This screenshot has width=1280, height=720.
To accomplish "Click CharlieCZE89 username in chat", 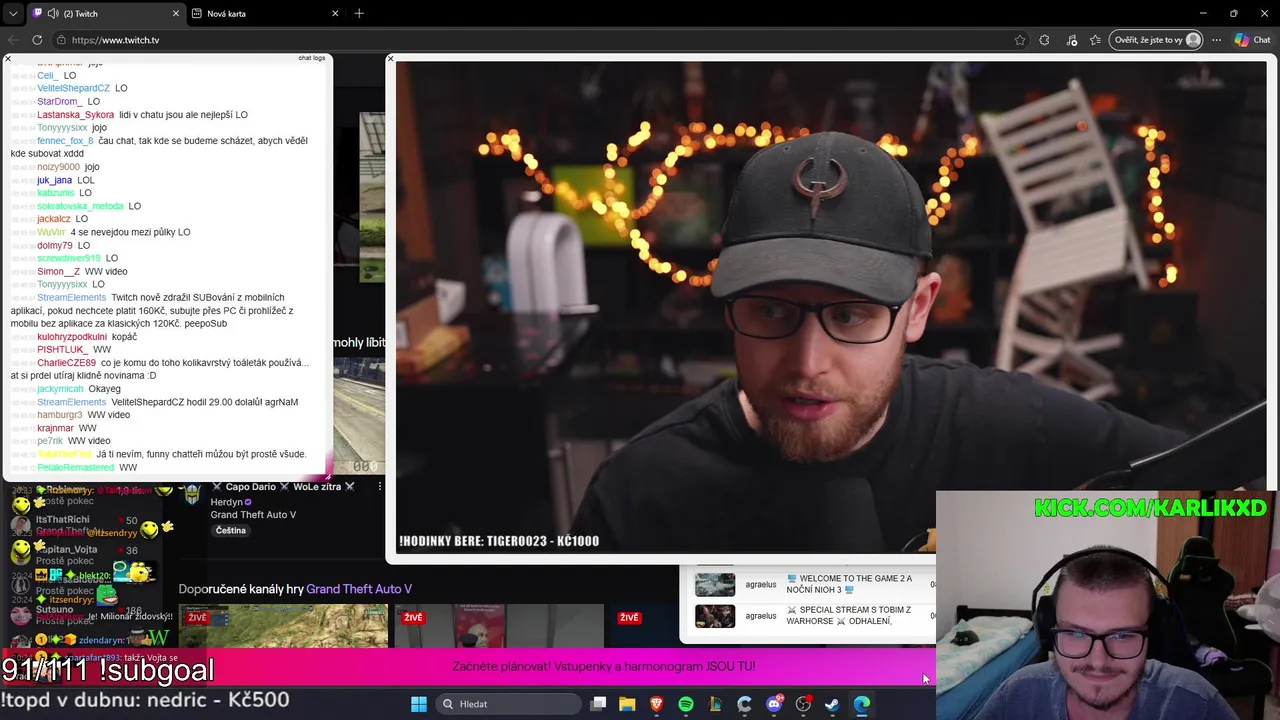I will [67, 363].
